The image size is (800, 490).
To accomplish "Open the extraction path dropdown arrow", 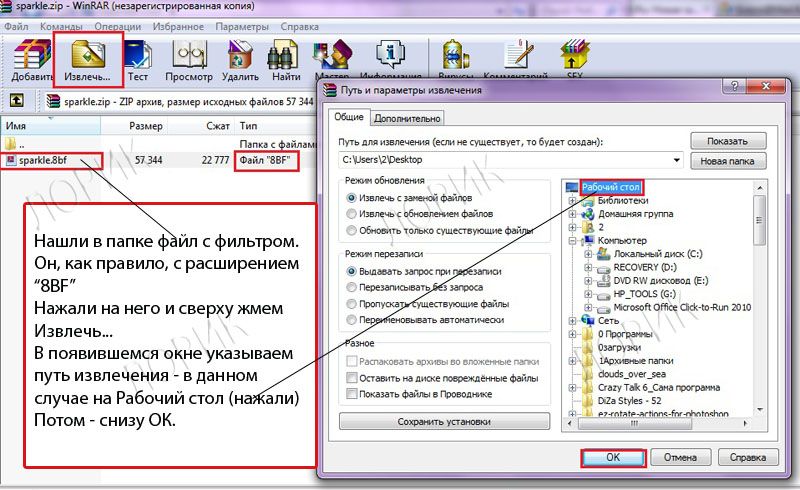I will click(676, 160).
